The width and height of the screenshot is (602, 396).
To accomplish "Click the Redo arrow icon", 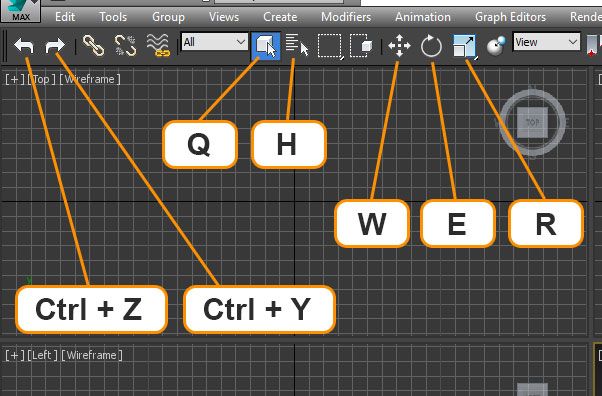I will (55, 46).
